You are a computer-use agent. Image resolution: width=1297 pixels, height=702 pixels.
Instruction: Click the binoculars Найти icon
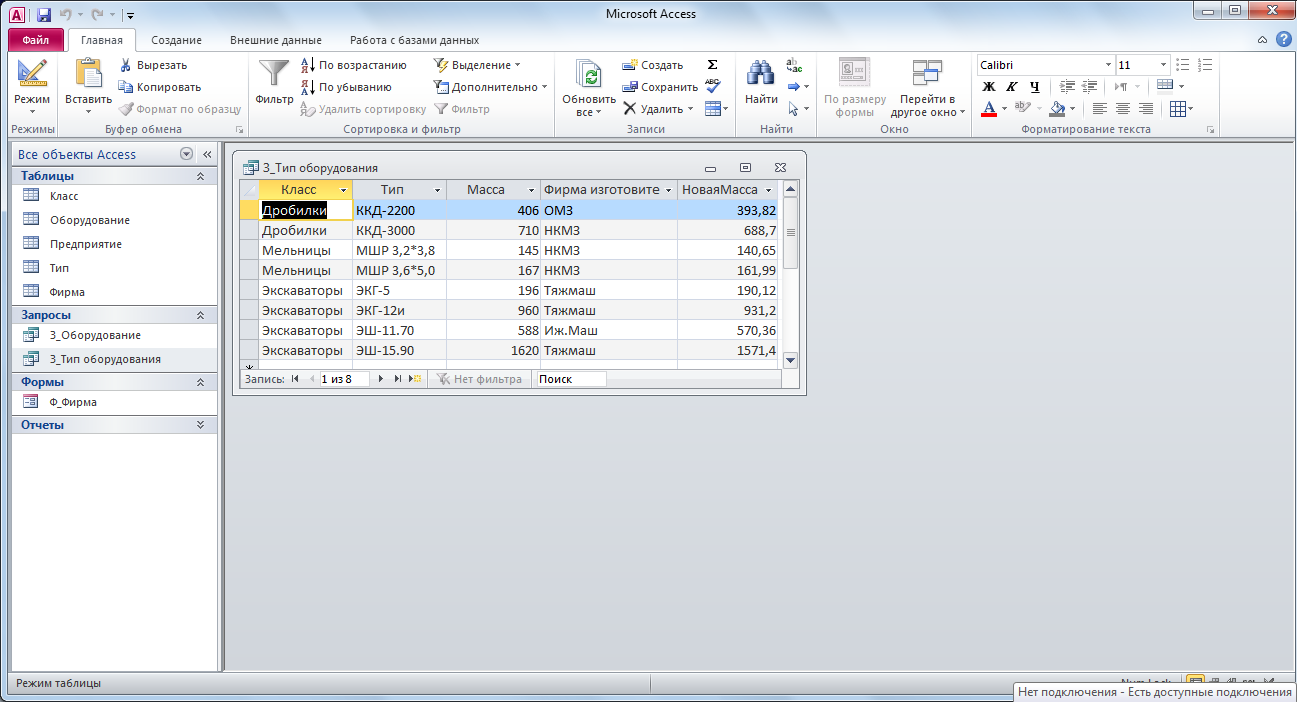pos(762,73)
